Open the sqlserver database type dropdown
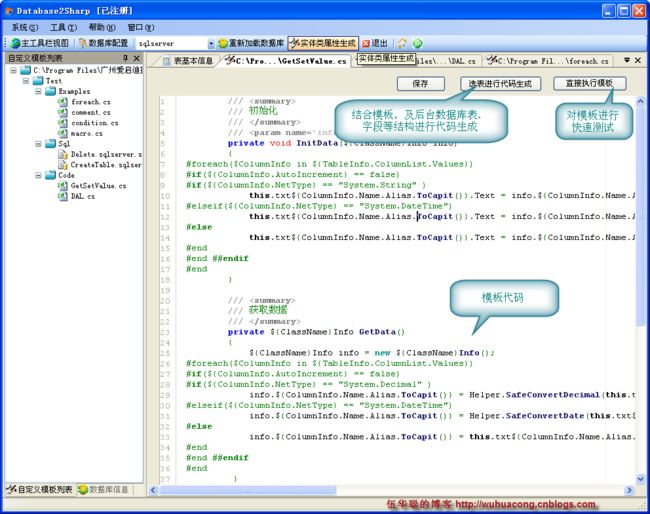Screen dimensions: 650x514 click(x=211, y=44)
